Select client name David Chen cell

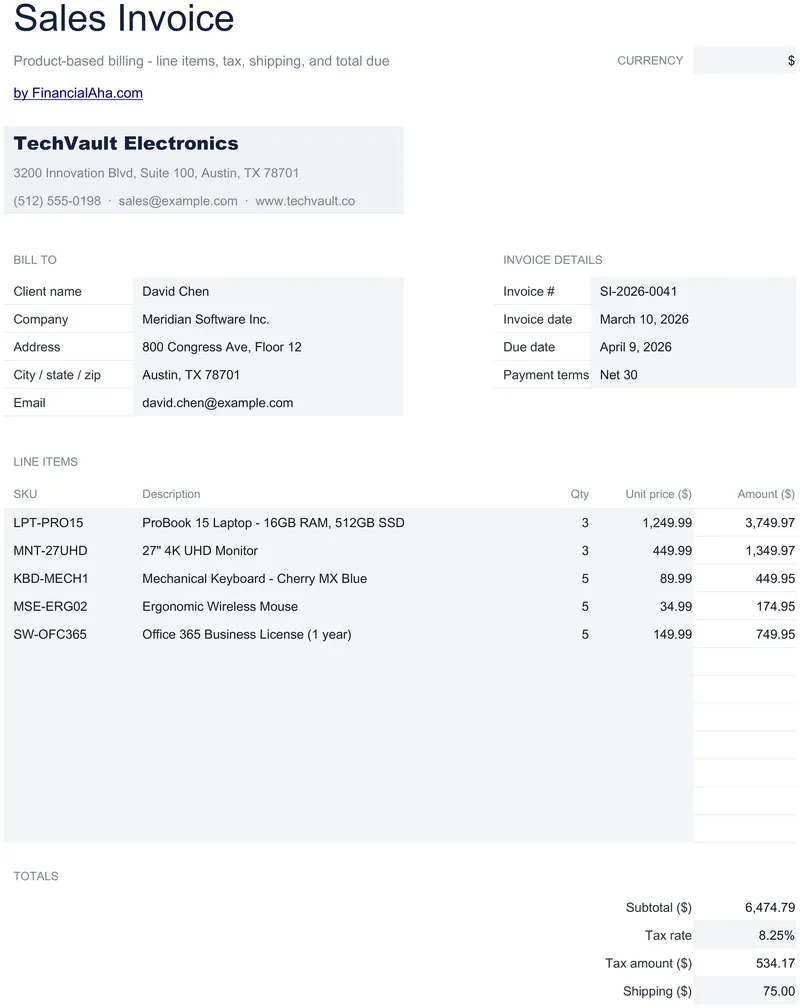268,291
